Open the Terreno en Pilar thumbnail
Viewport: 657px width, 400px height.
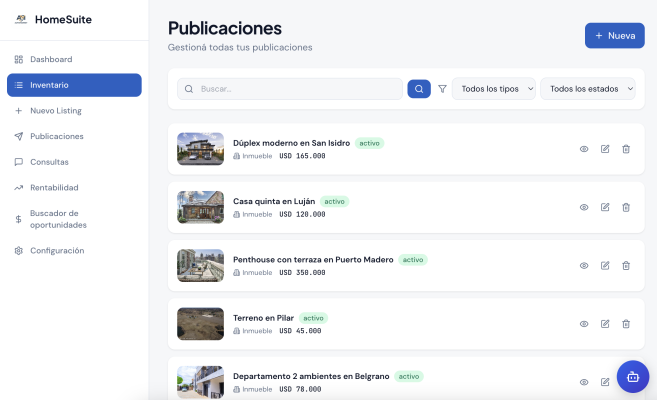tap(200, 324)
